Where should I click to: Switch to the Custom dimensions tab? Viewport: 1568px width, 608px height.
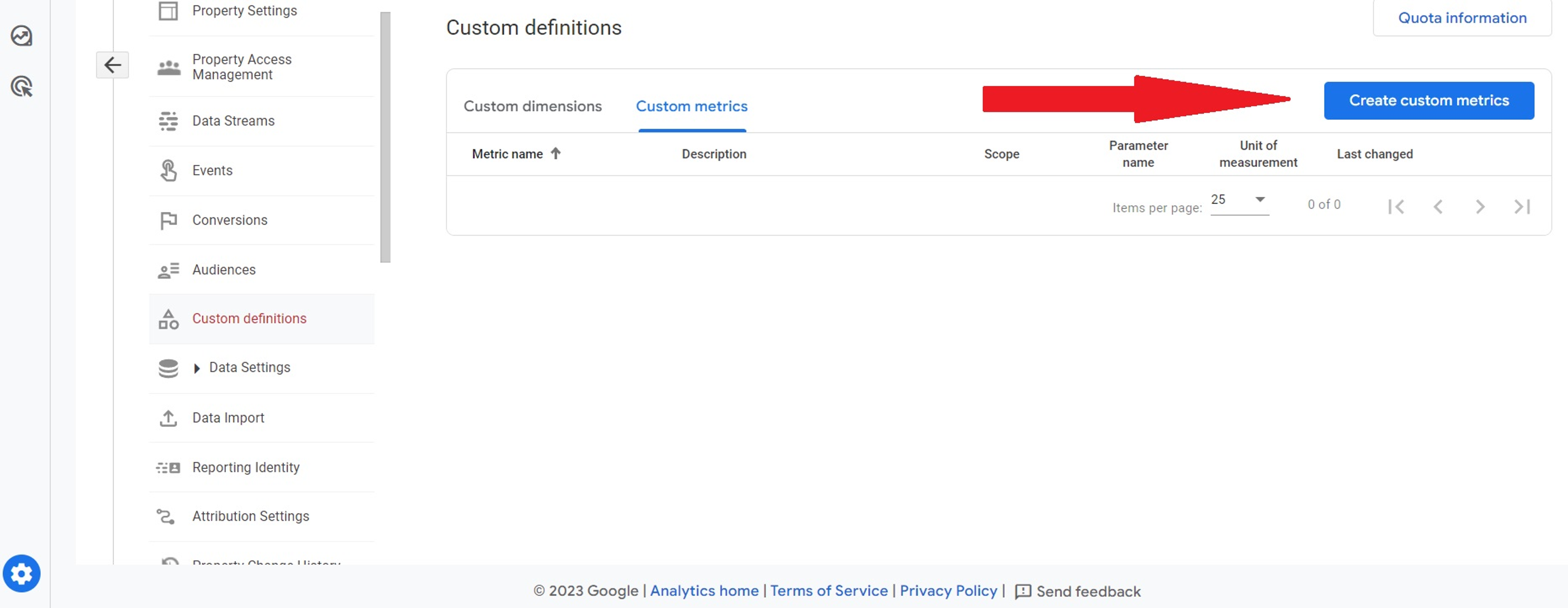[x=532, y=106]
